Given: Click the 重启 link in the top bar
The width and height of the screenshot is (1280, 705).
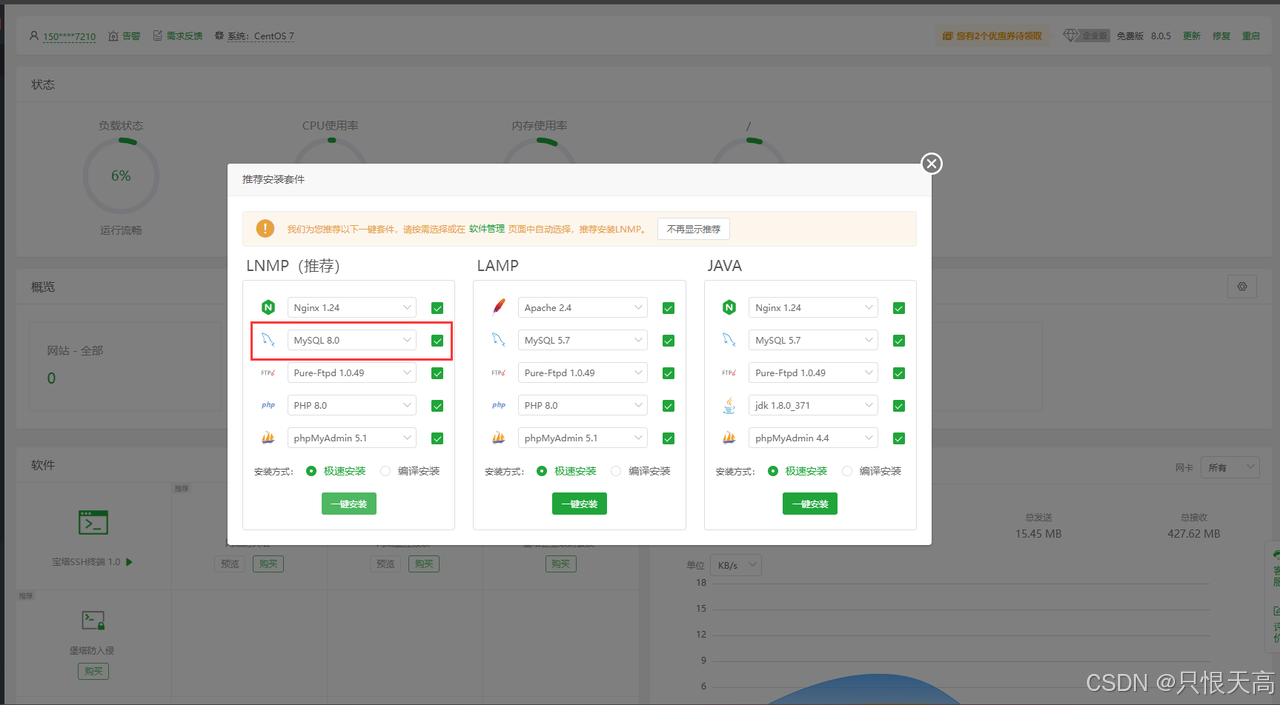Looking at the screenshot, I should [1251, 36].
